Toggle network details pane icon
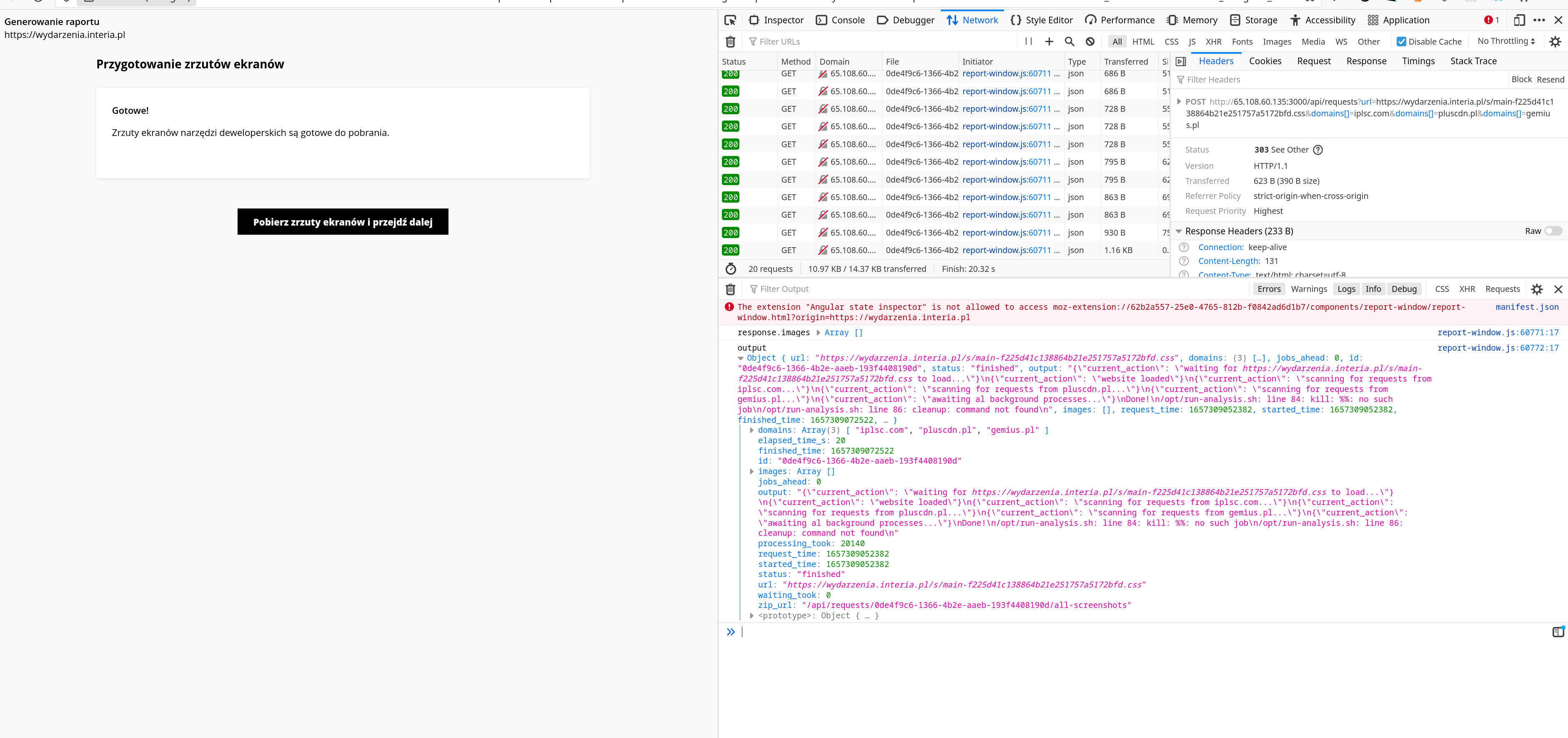Image resolution: width=1568 pixels, height=738 pixels. pos(1180,62)
